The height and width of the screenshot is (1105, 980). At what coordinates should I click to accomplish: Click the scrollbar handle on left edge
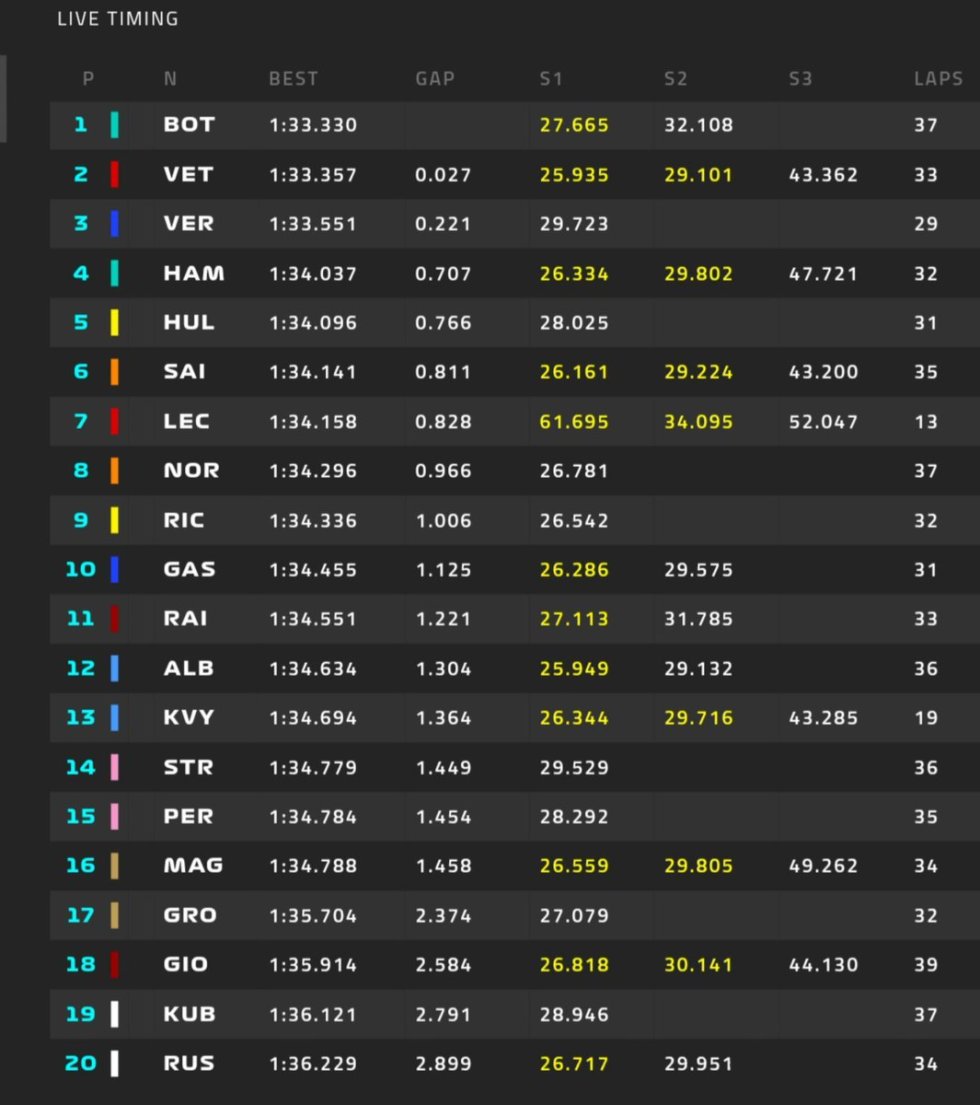point(3,99)
